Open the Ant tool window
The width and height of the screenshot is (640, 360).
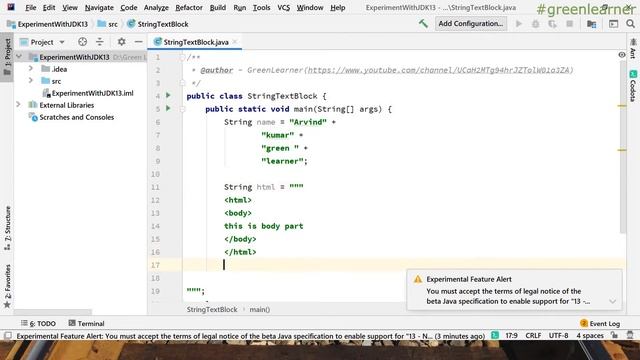click(x=633, y=48)
